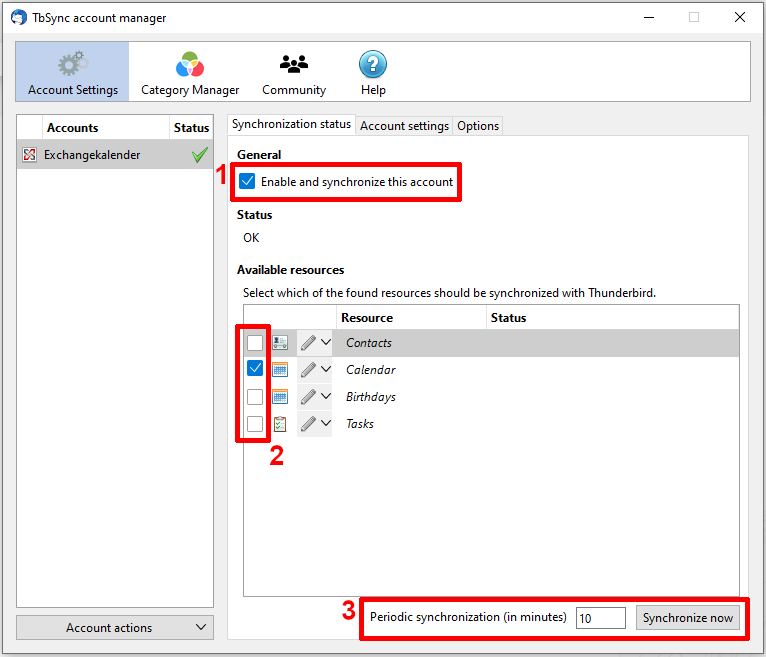
Task: Click the Accounts column header
Action: pyautogui.click(x=106, y=128)
